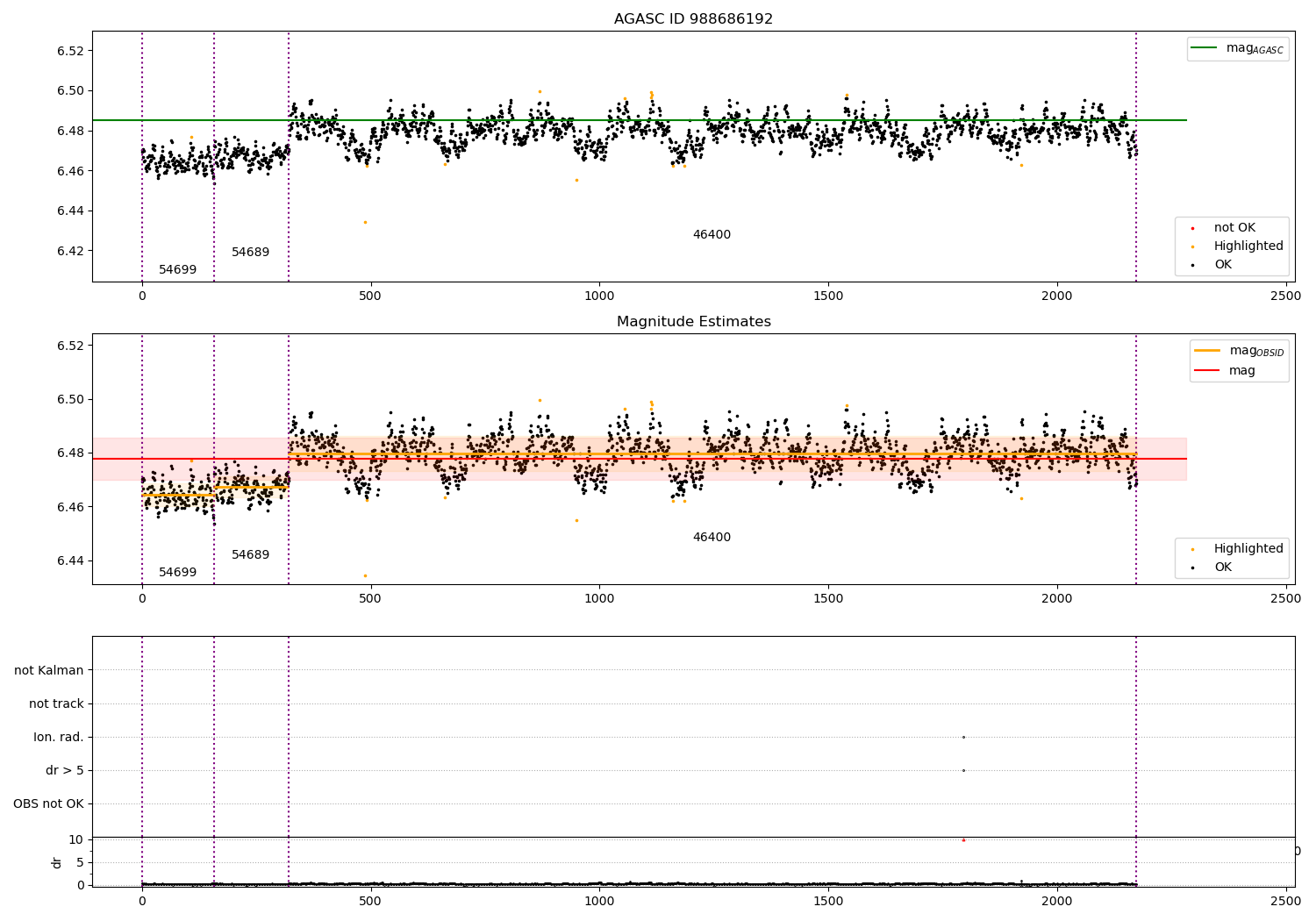
Task: Click the red 'not OK' legend marker
Action: [x=1192, y=228]
